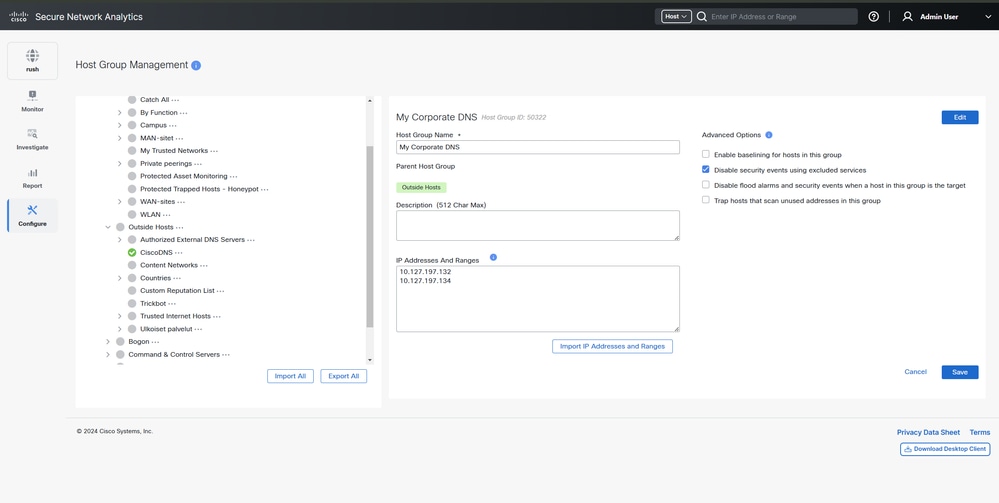Collapse the Outside Hosts tree node
This screenshot has width=999, height=503.
click(108, 227)
